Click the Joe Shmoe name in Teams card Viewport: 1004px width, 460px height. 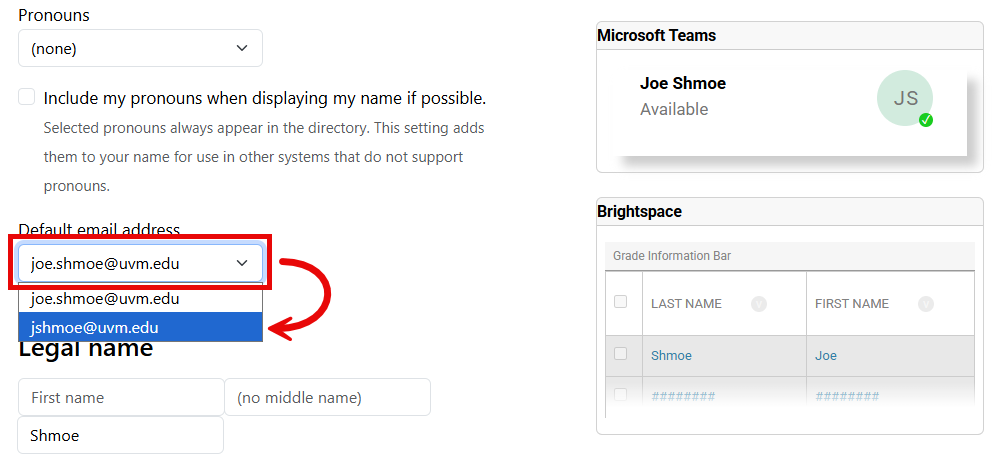click(683, 83)
